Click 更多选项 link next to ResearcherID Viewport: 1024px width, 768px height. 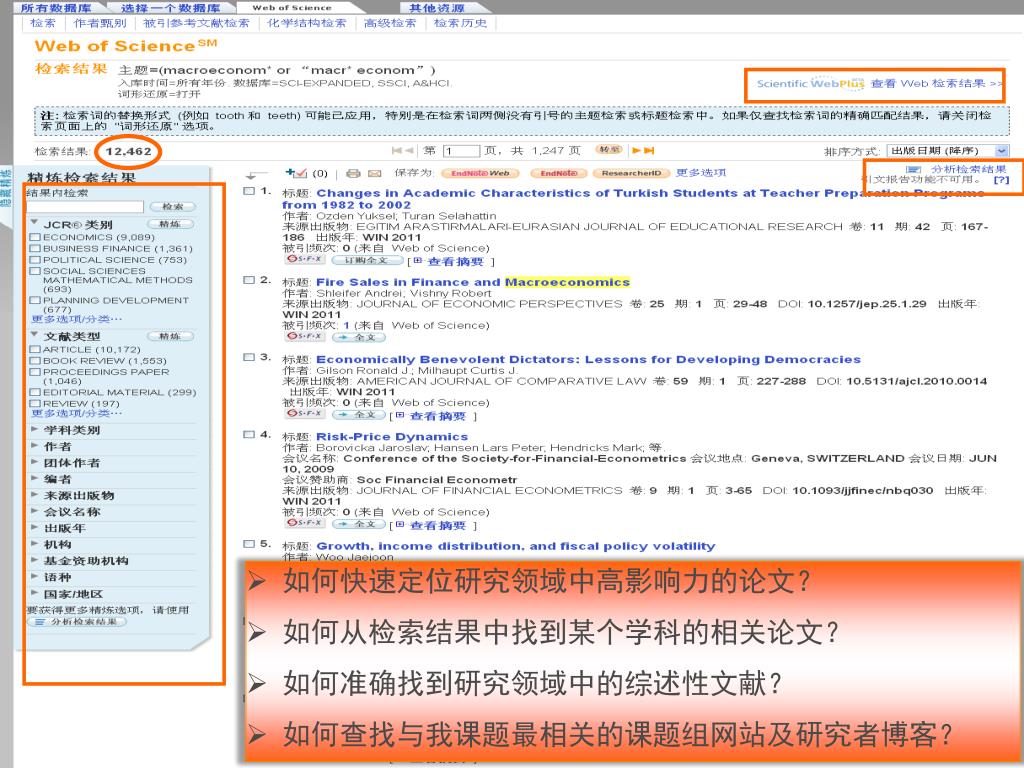pos(701,172)
